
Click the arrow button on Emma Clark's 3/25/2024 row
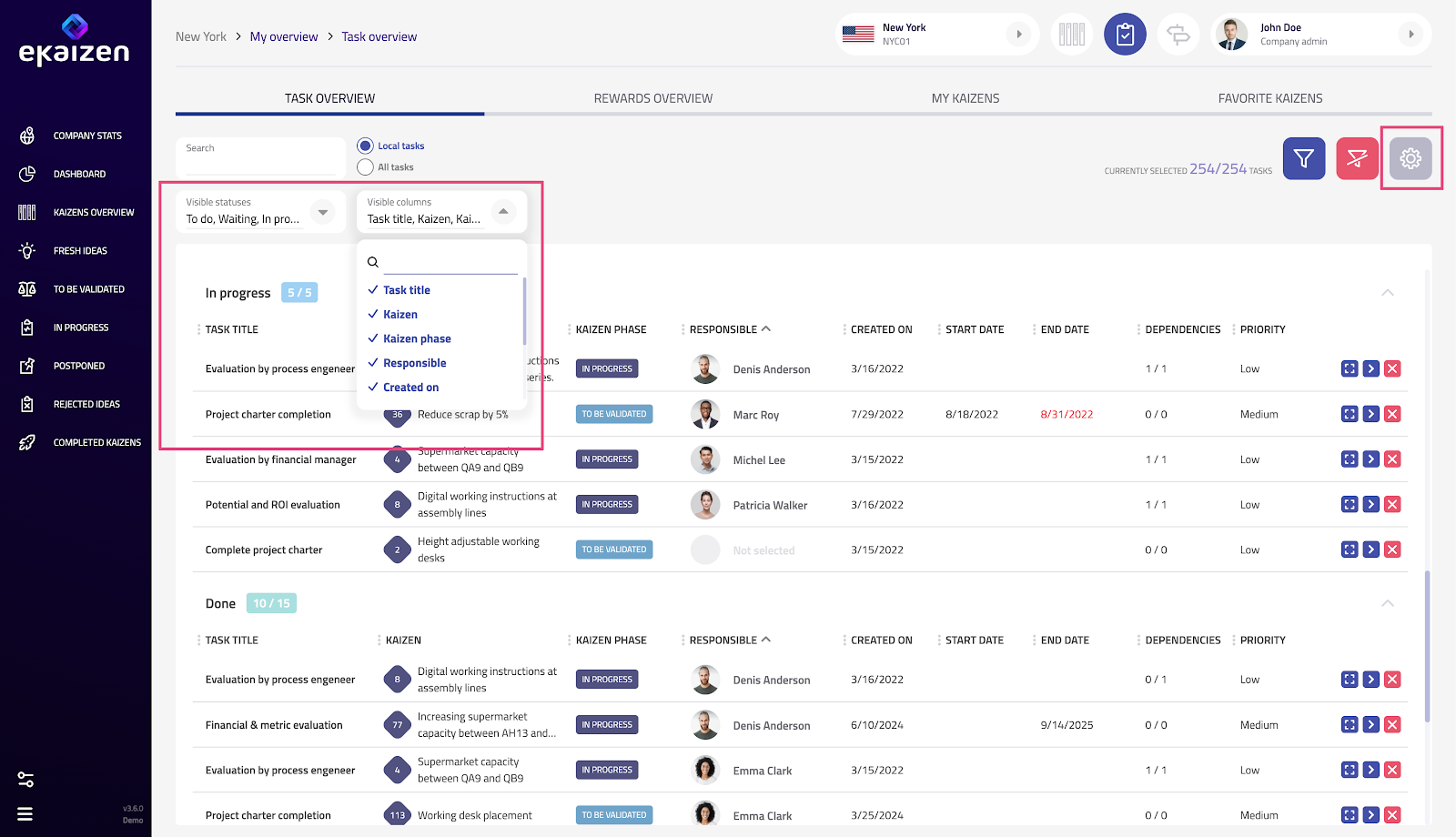1371,815
